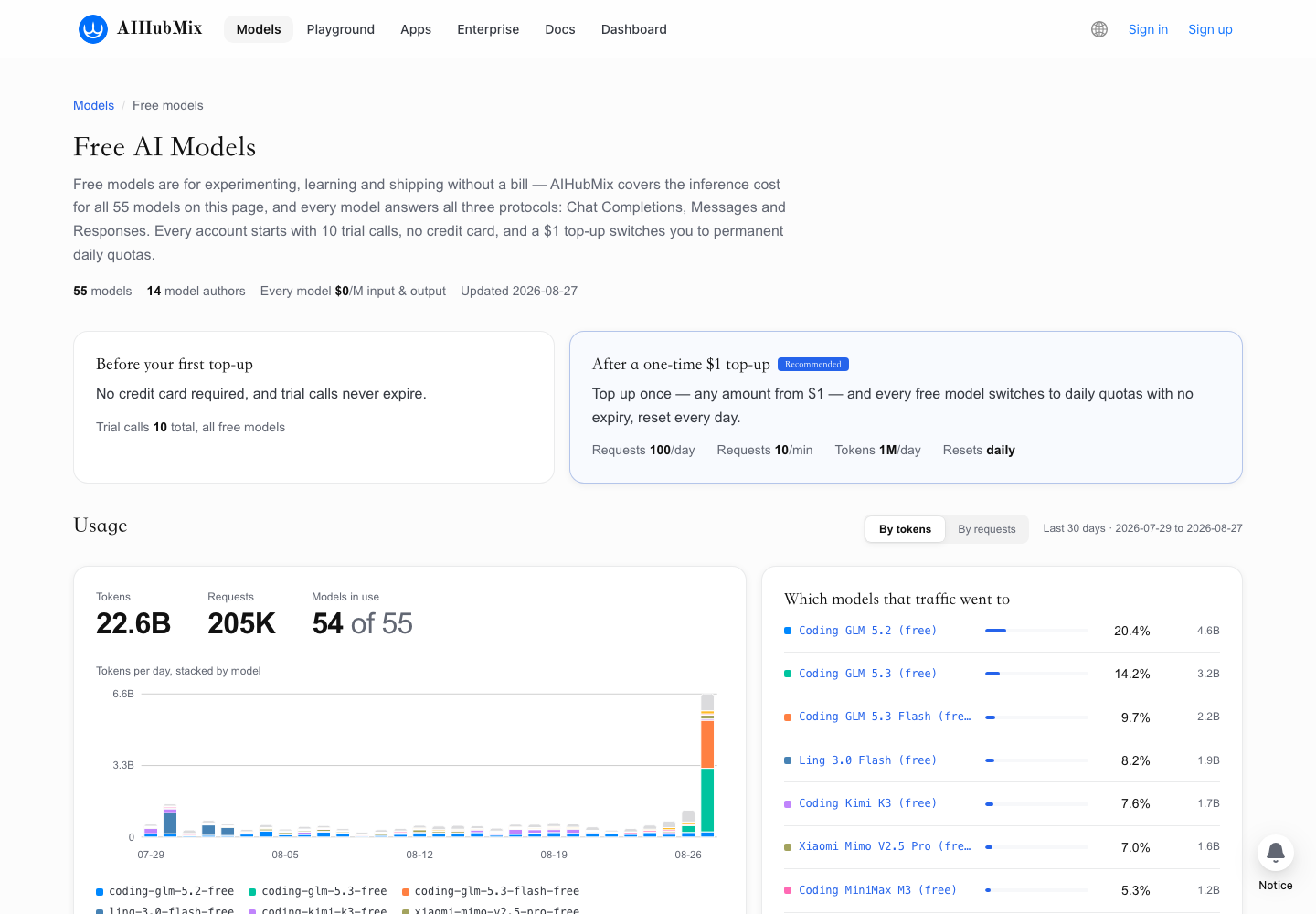The width and height of the screenshot is (1316, 914).
Task: Open the Coding GLM 5.3 Flash model link
Action: [885, 717]
